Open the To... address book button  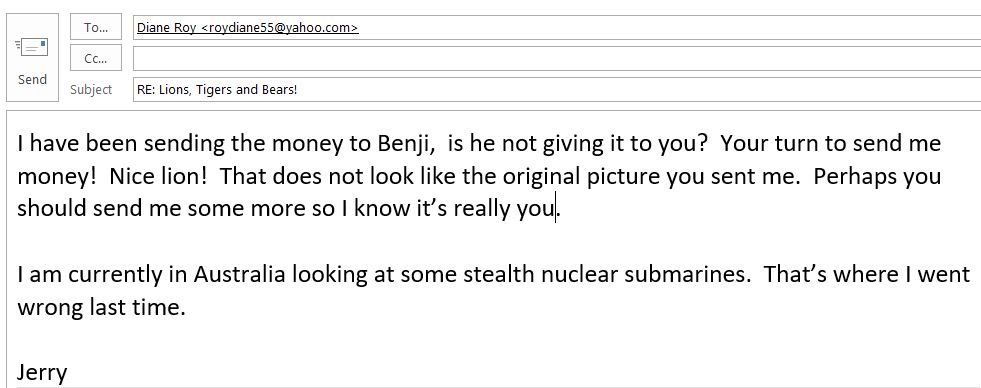(96, 28)
